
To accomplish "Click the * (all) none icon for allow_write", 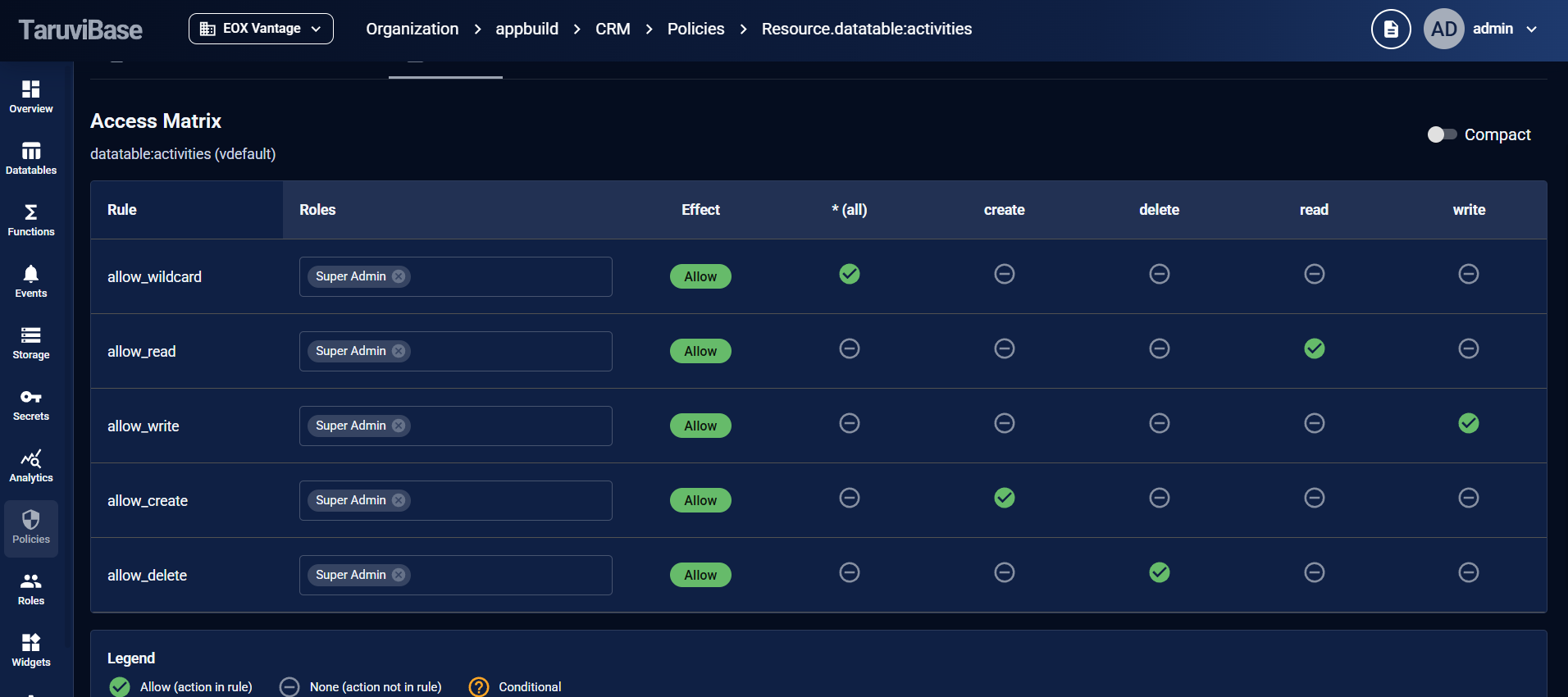I will tap(850, 423).
